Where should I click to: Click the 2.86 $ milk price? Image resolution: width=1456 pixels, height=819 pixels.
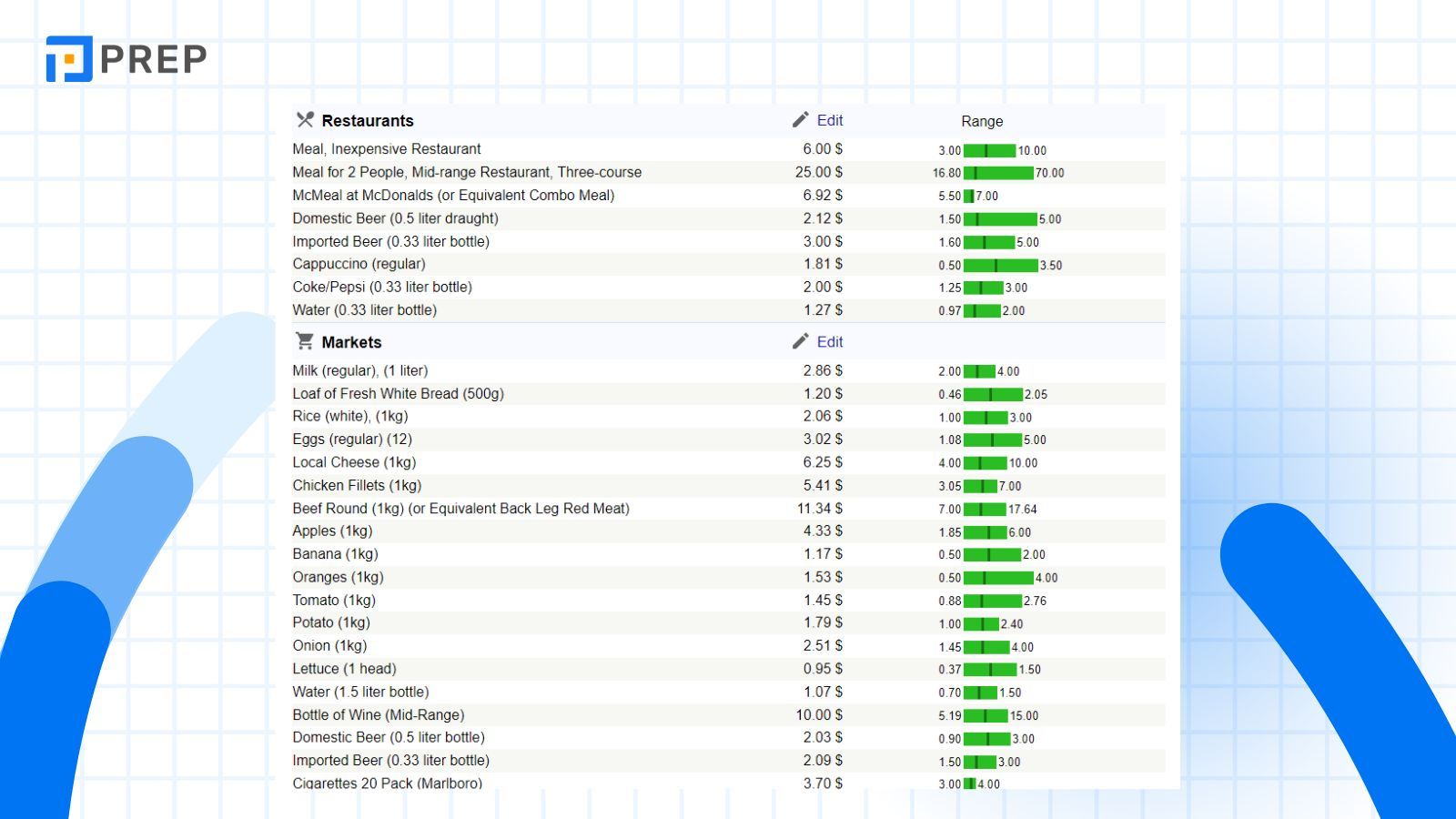tap(823, 370)
